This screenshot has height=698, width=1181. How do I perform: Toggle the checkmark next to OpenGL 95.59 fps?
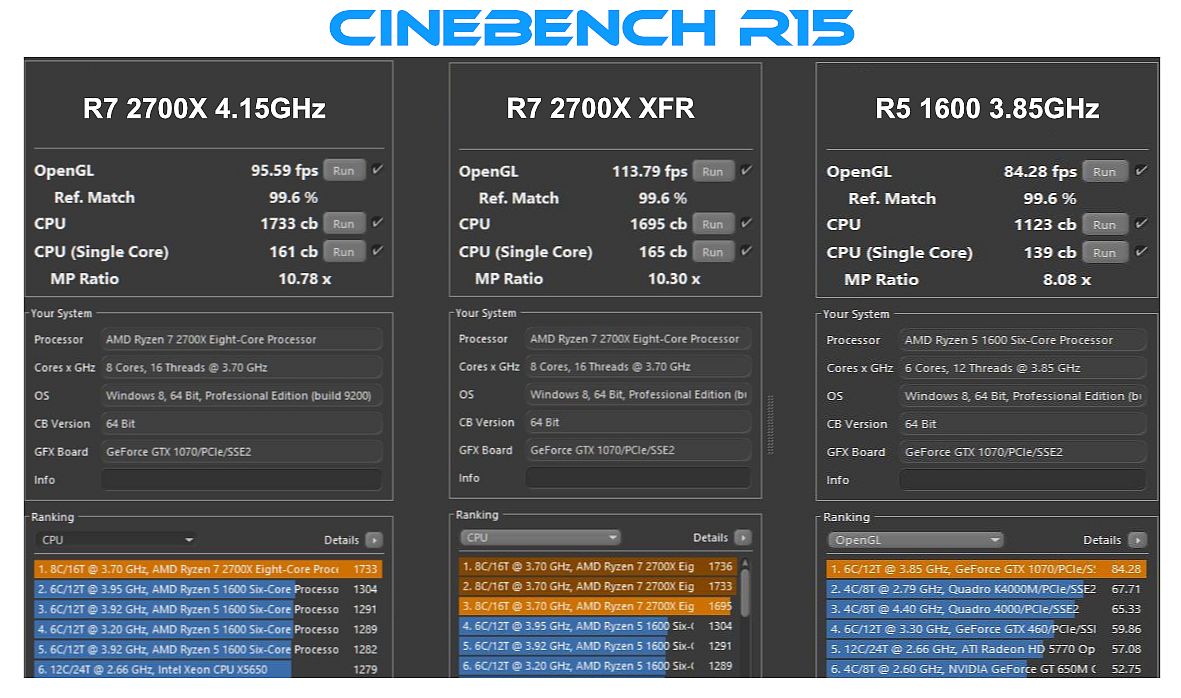point(377,170)
